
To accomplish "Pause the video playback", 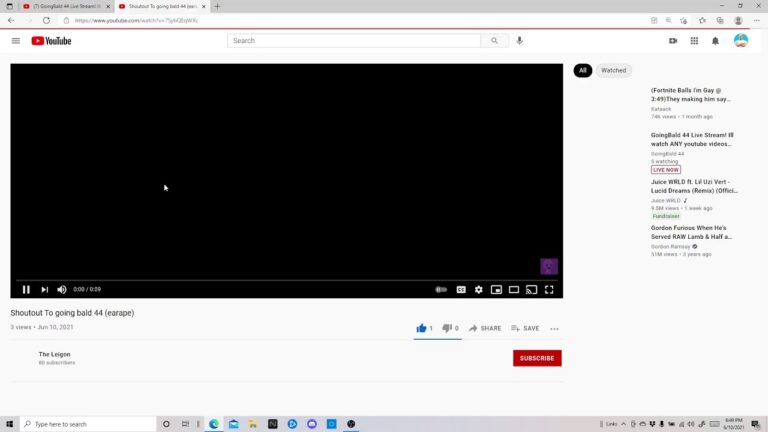I will [x=26, y=289].
